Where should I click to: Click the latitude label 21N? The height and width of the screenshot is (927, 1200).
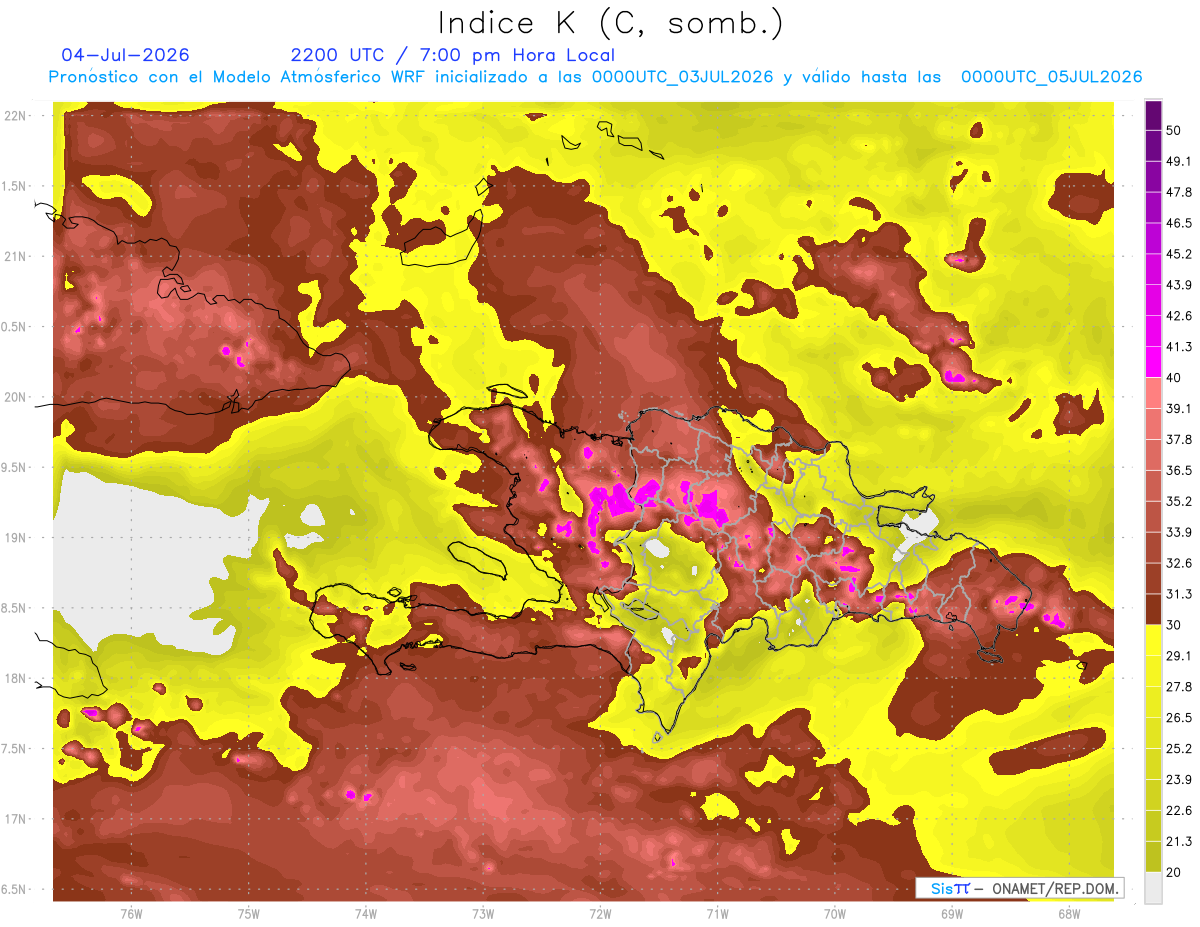point(15,257)
